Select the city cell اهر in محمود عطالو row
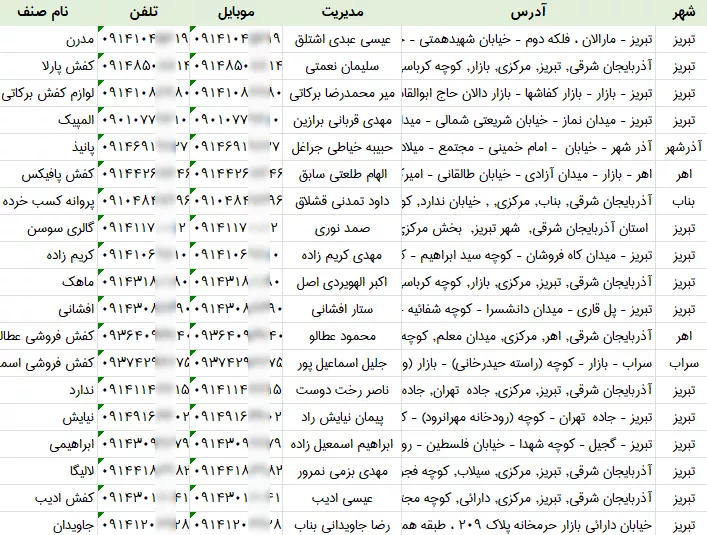The height and width of the screenshot is (535, 707). pos(681,337)
